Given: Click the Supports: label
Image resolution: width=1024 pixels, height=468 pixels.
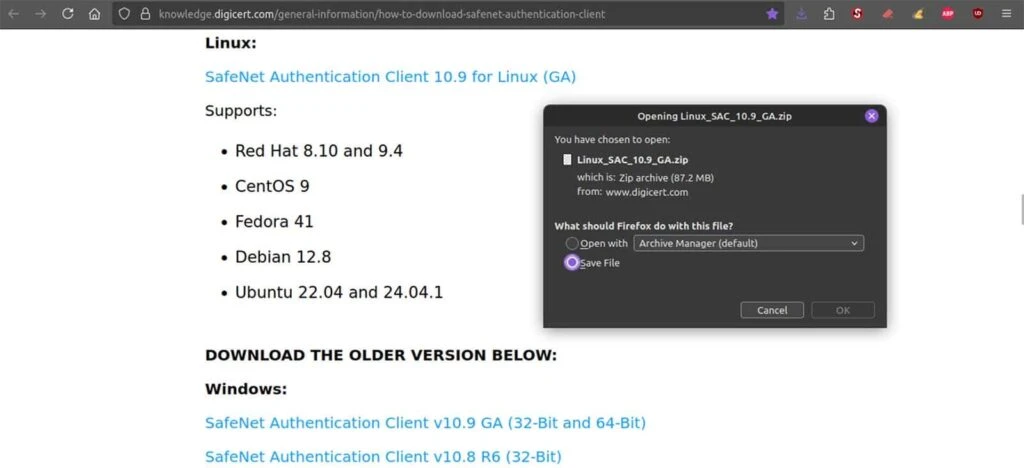Looking at the screenshot, I should tap(241, 111).
